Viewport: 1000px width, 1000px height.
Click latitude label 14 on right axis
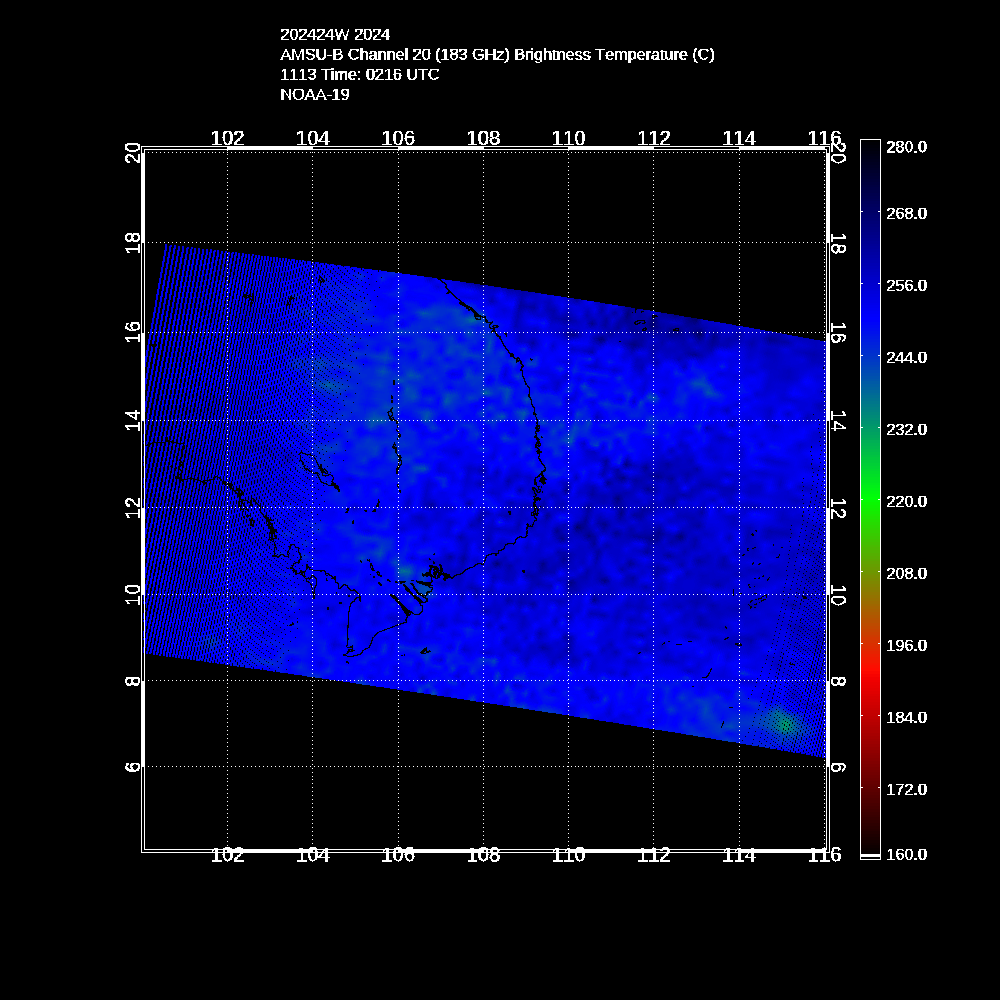[x=838, y=421]
